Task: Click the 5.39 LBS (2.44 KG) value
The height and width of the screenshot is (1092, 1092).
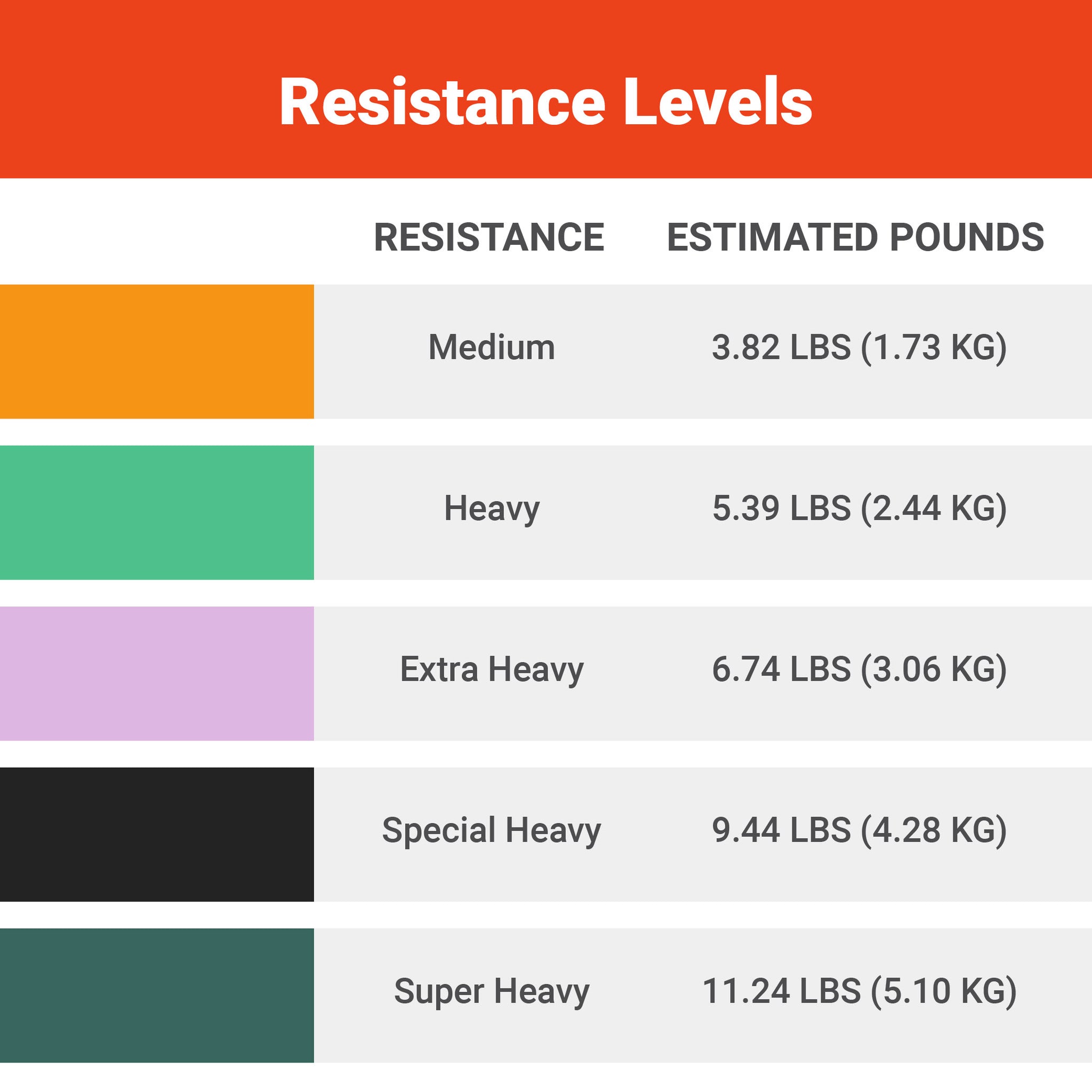Action: click(859, 508)
